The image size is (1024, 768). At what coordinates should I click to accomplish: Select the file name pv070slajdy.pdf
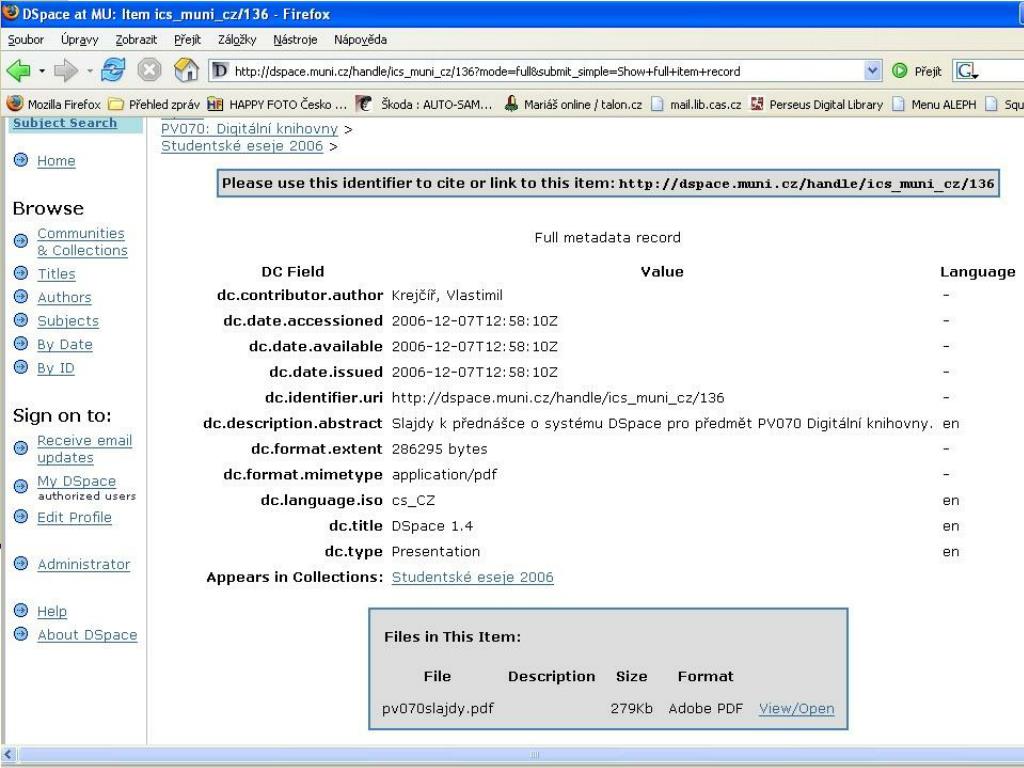pos(438,709)
